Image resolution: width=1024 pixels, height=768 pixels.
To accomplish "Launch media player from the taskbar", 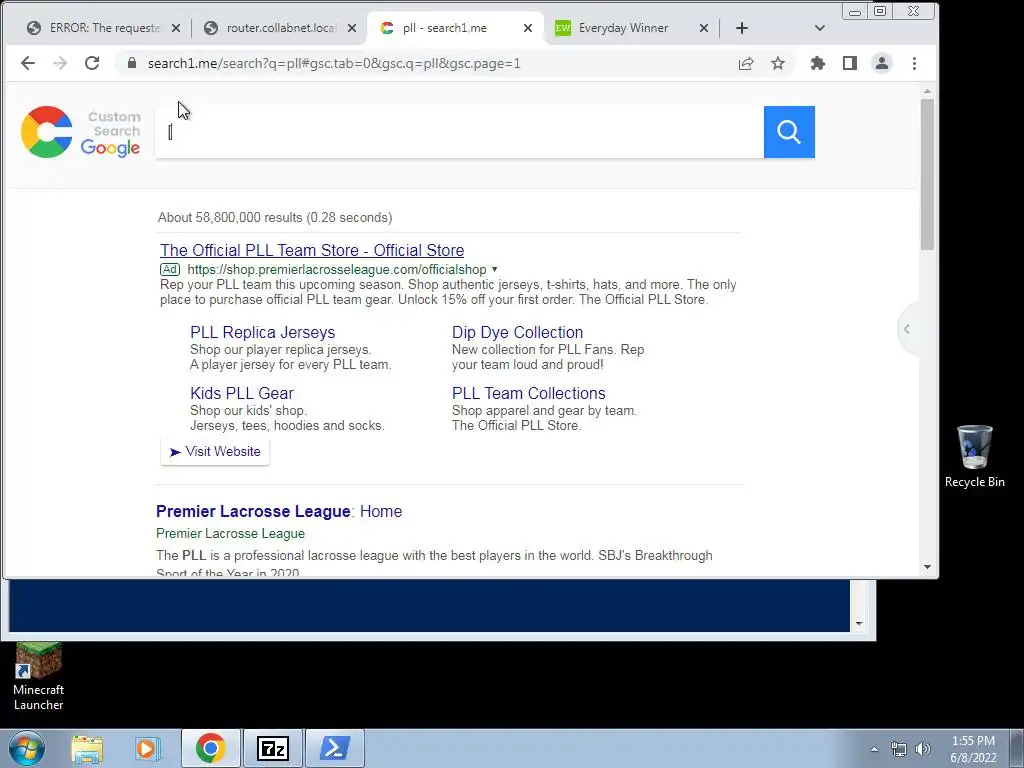I will [148, 748].
